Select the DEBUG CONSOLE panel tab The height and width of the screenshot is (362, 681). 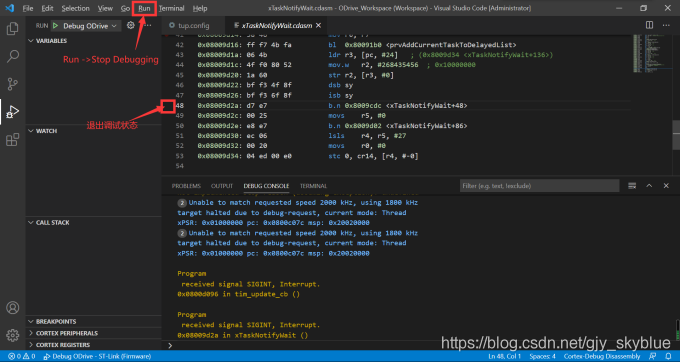click(266, 186)
